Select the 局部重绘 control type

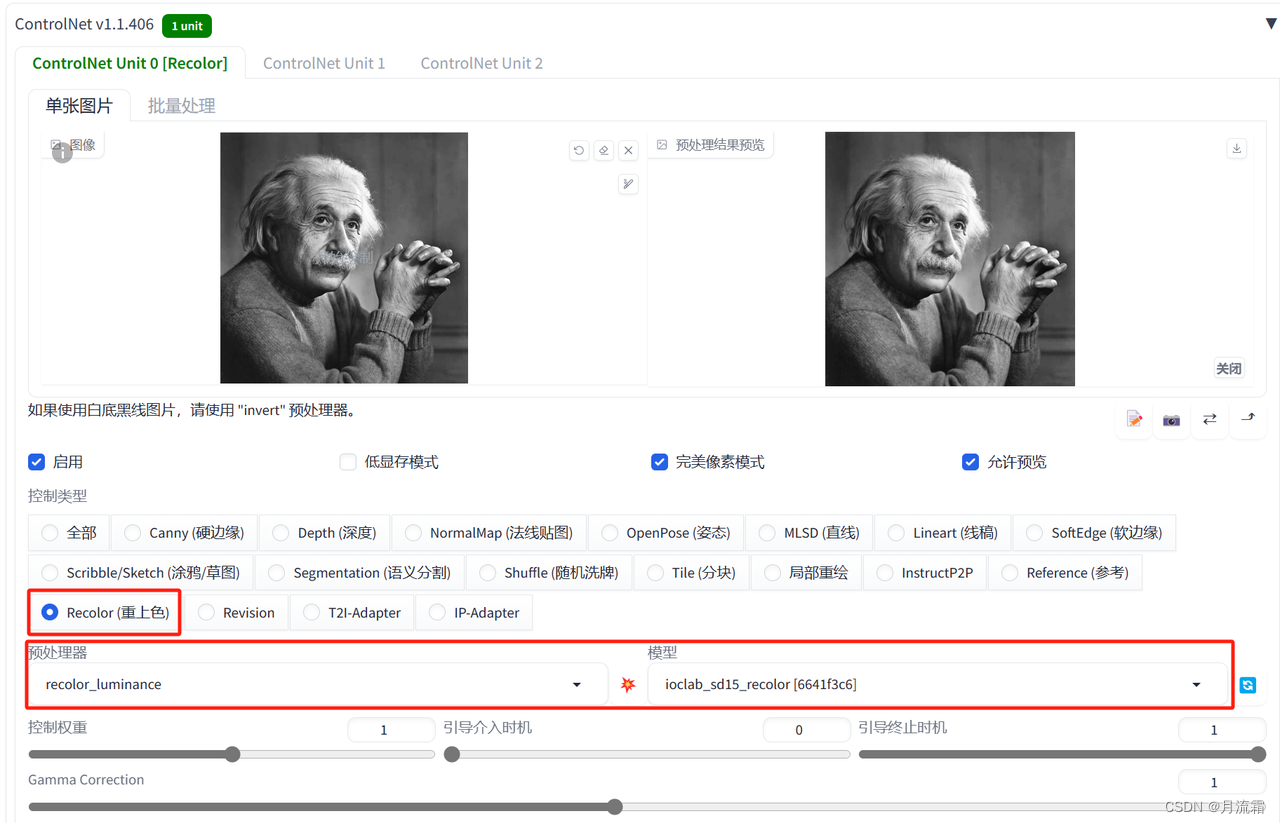point(806,573)
